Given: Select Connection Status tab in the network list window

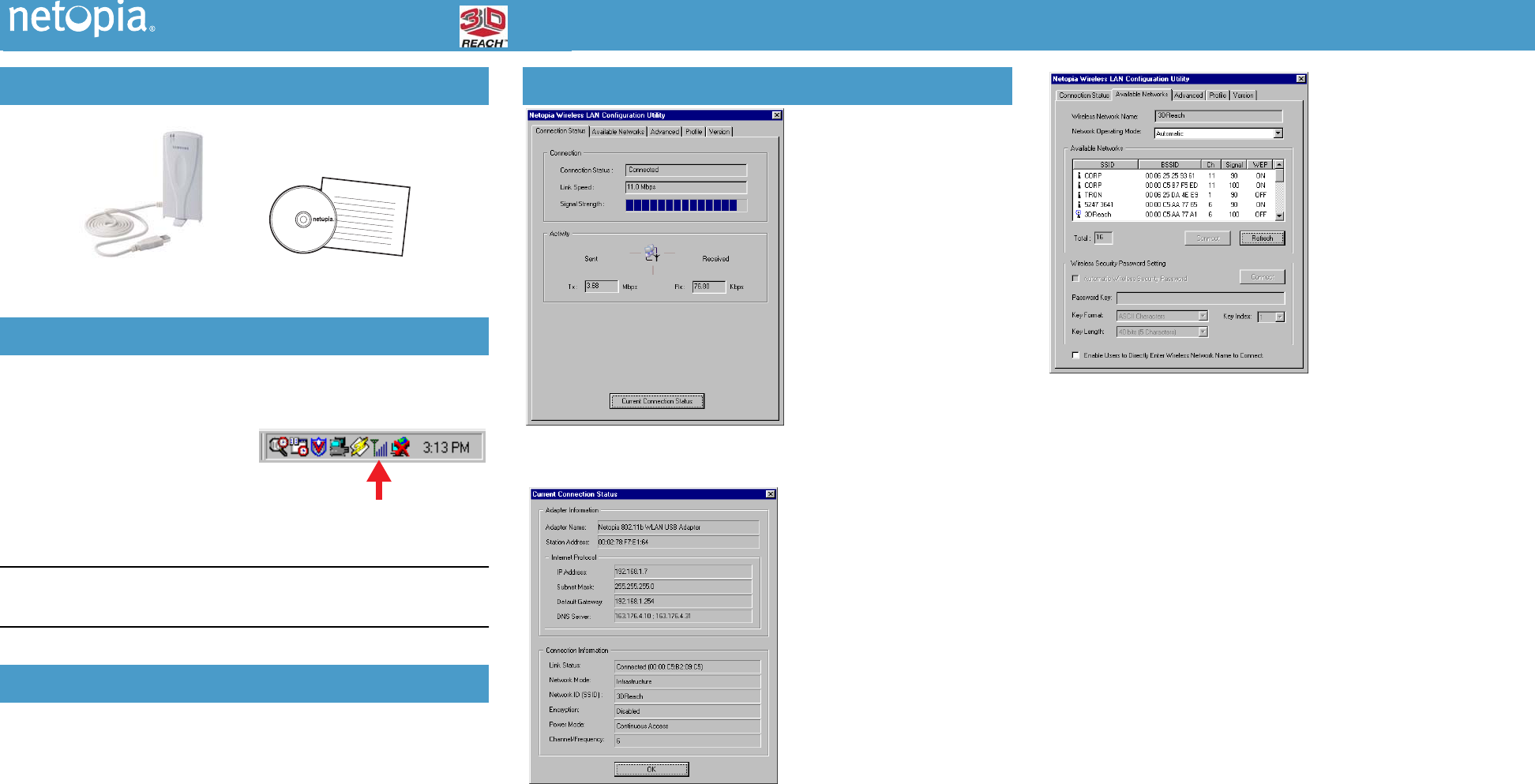Looking at the screenshot, I should (x=1084, y=96).
